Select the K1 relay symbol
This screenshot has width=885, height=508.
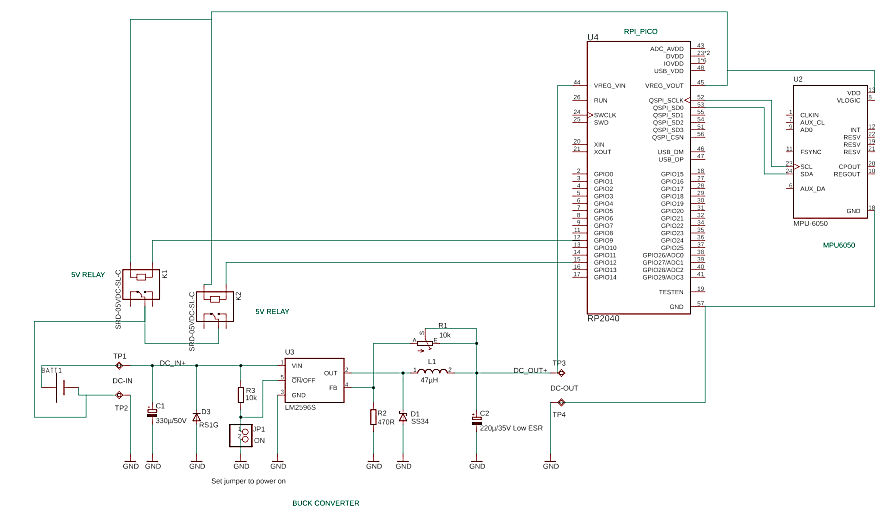141,284
